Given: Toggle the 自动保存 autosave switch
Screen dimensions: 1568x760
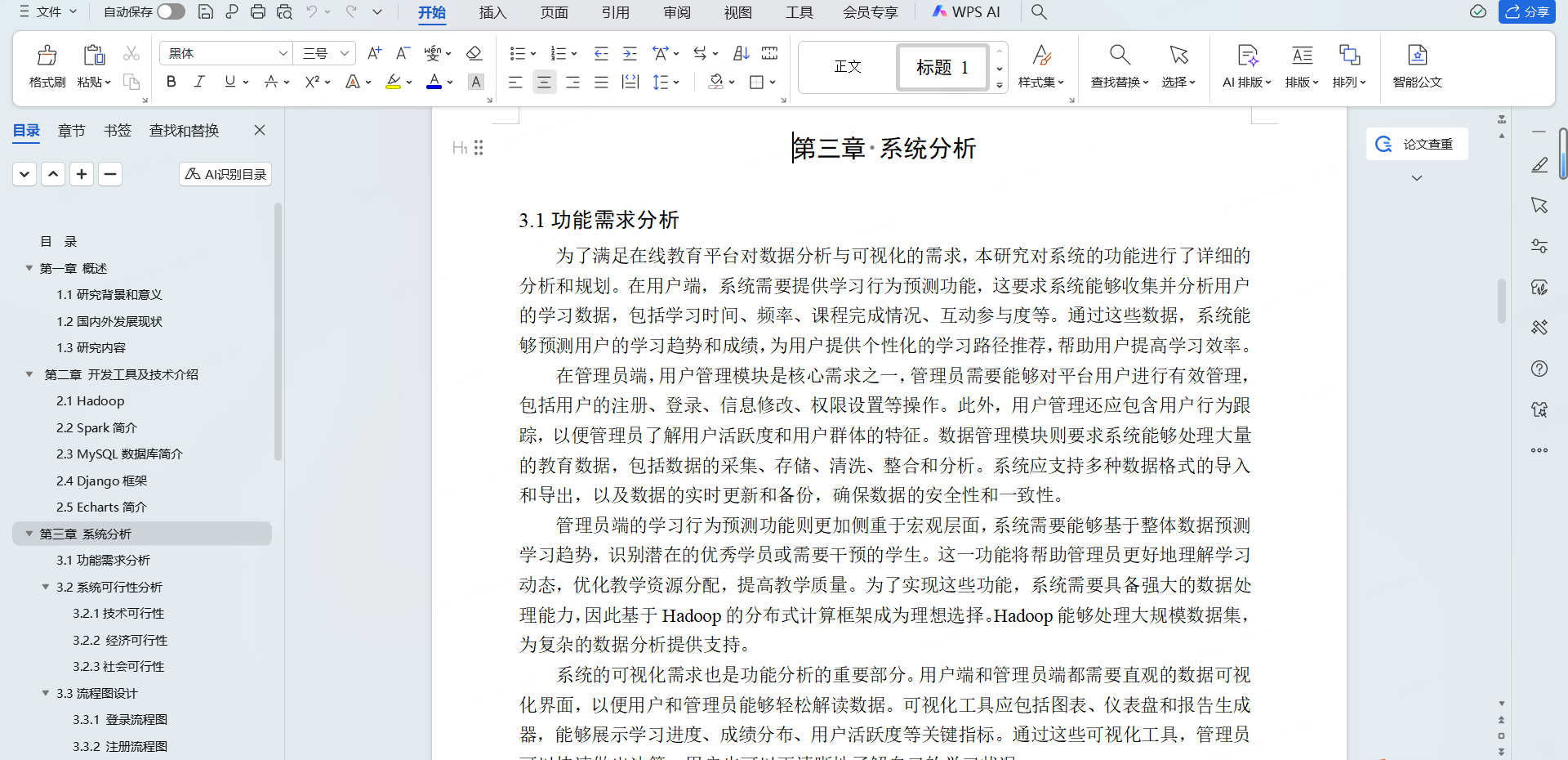Looking at the screenshot, I should coord(171,11).
